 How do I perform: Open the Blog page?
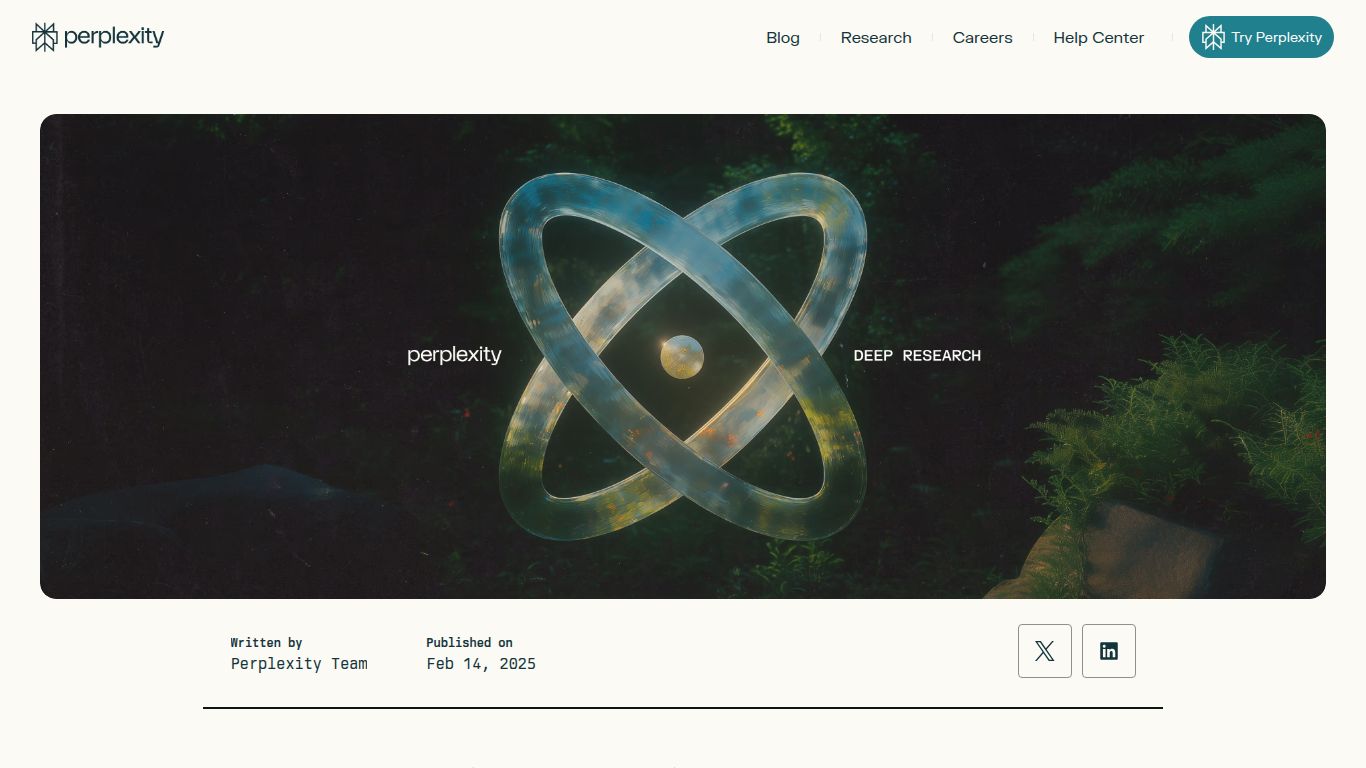pos(783,38)
